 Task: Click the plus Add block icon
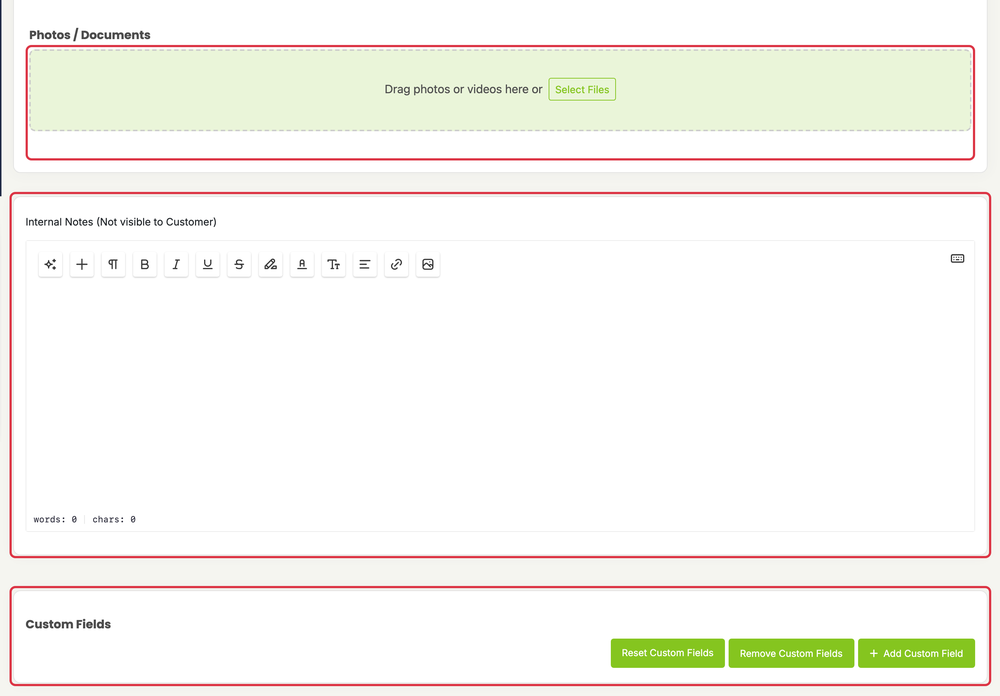(82, 264)
